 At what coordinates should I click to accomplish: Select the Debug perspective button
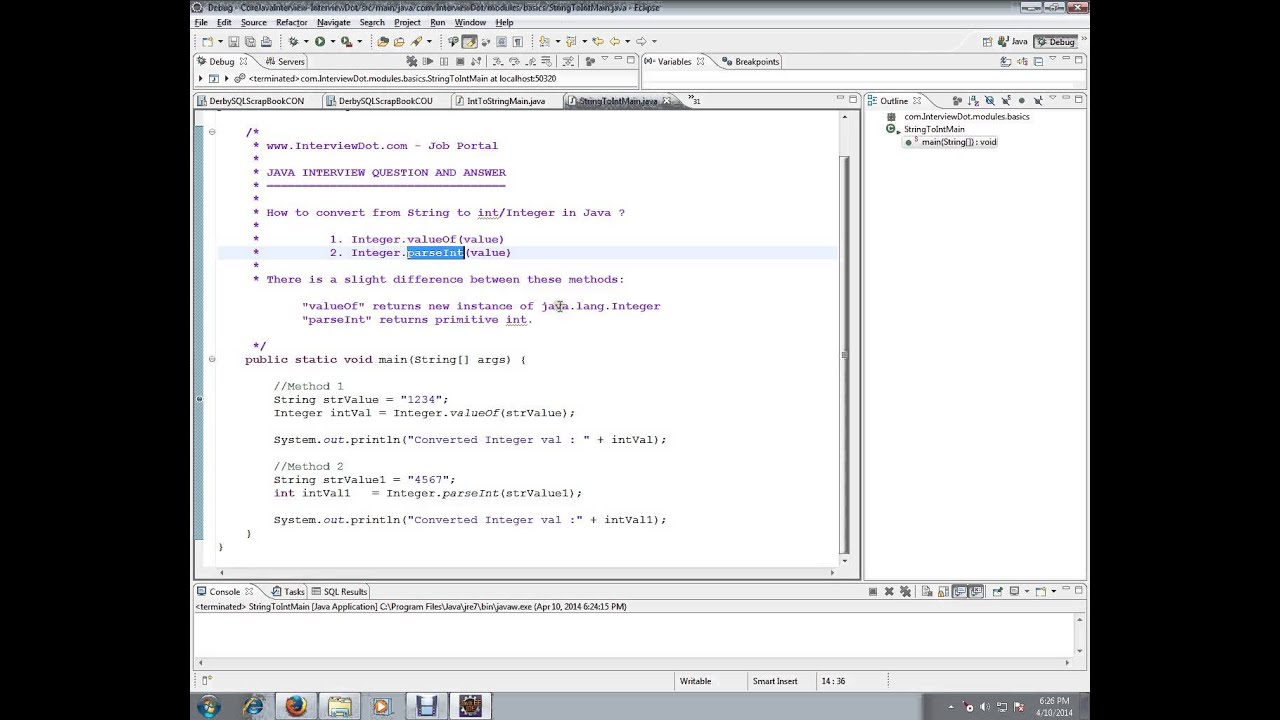(x=1055, y=41)
